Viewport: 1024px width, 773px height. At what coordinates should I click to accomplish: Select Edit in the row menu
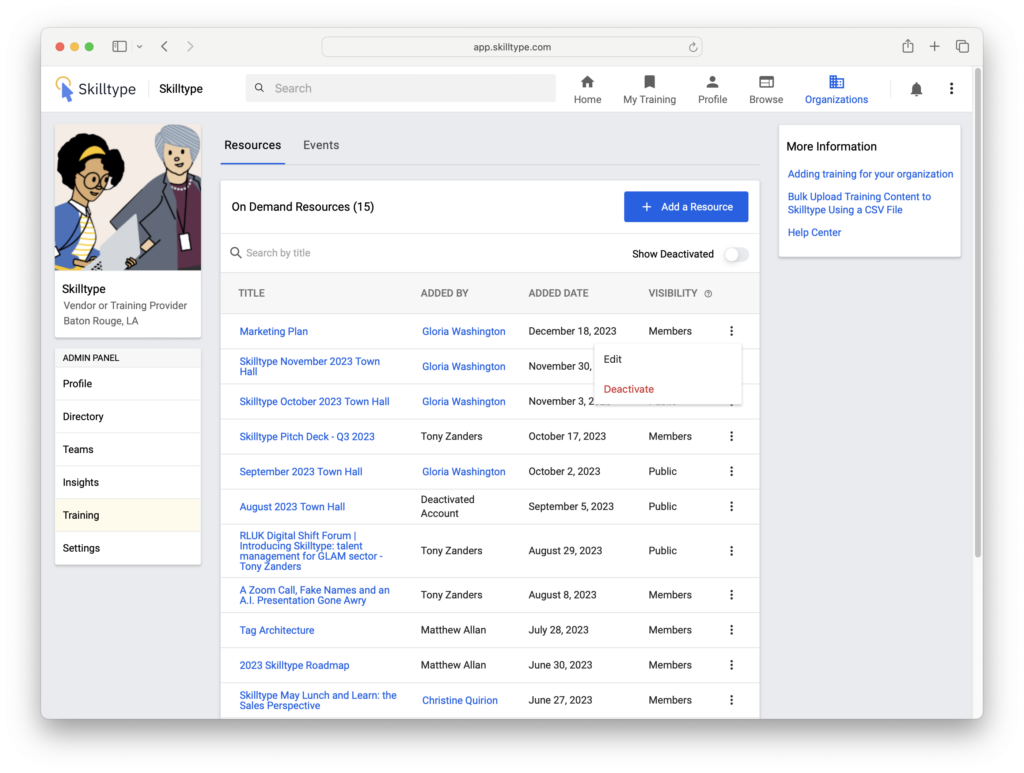[613, 359]
